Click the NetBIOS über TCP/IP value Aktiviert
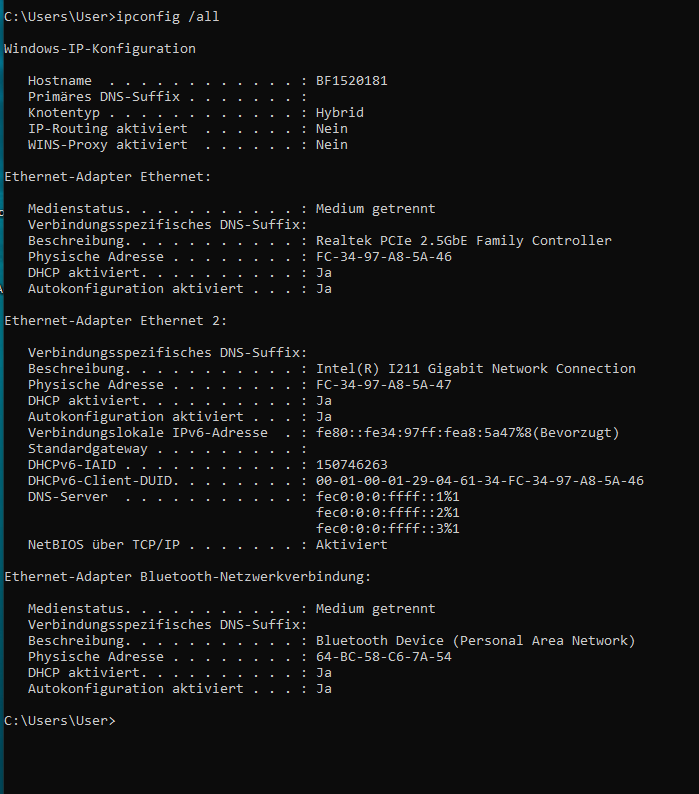The image size is (699, 794). 352,545
